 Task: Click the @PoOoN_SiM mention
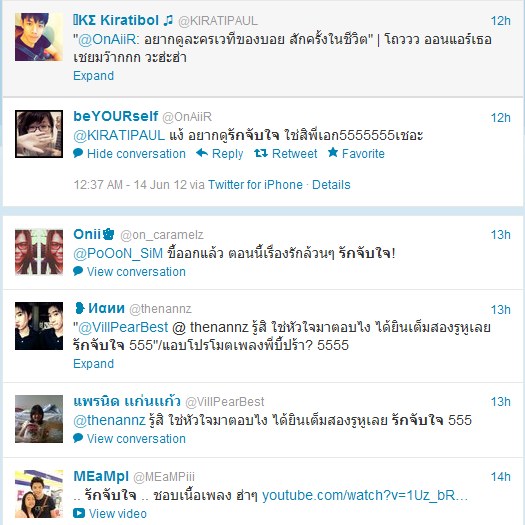point(118,253)
